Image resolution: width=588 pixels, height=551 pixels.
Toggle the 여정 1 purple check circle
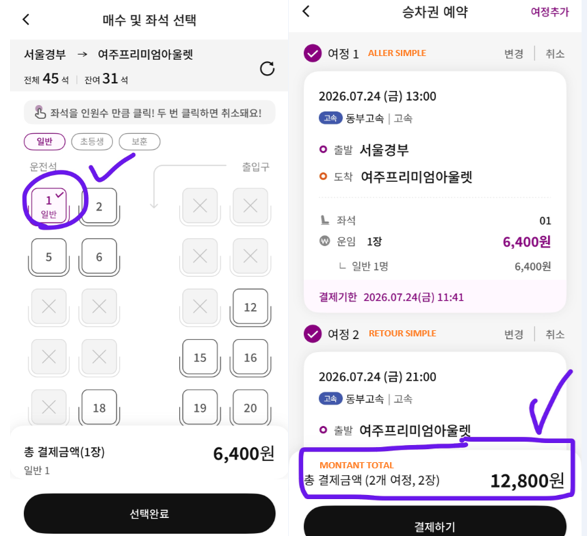(312, 54)
